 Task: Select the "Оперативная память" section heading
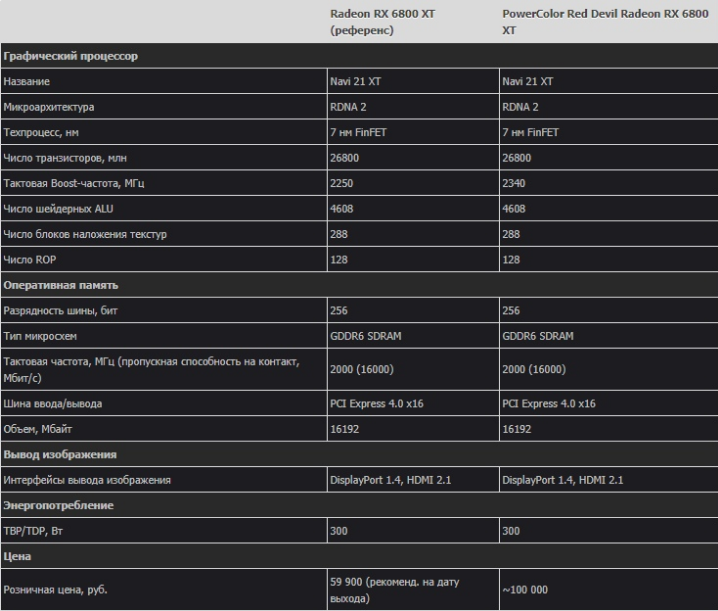click(x=61, y=285)
